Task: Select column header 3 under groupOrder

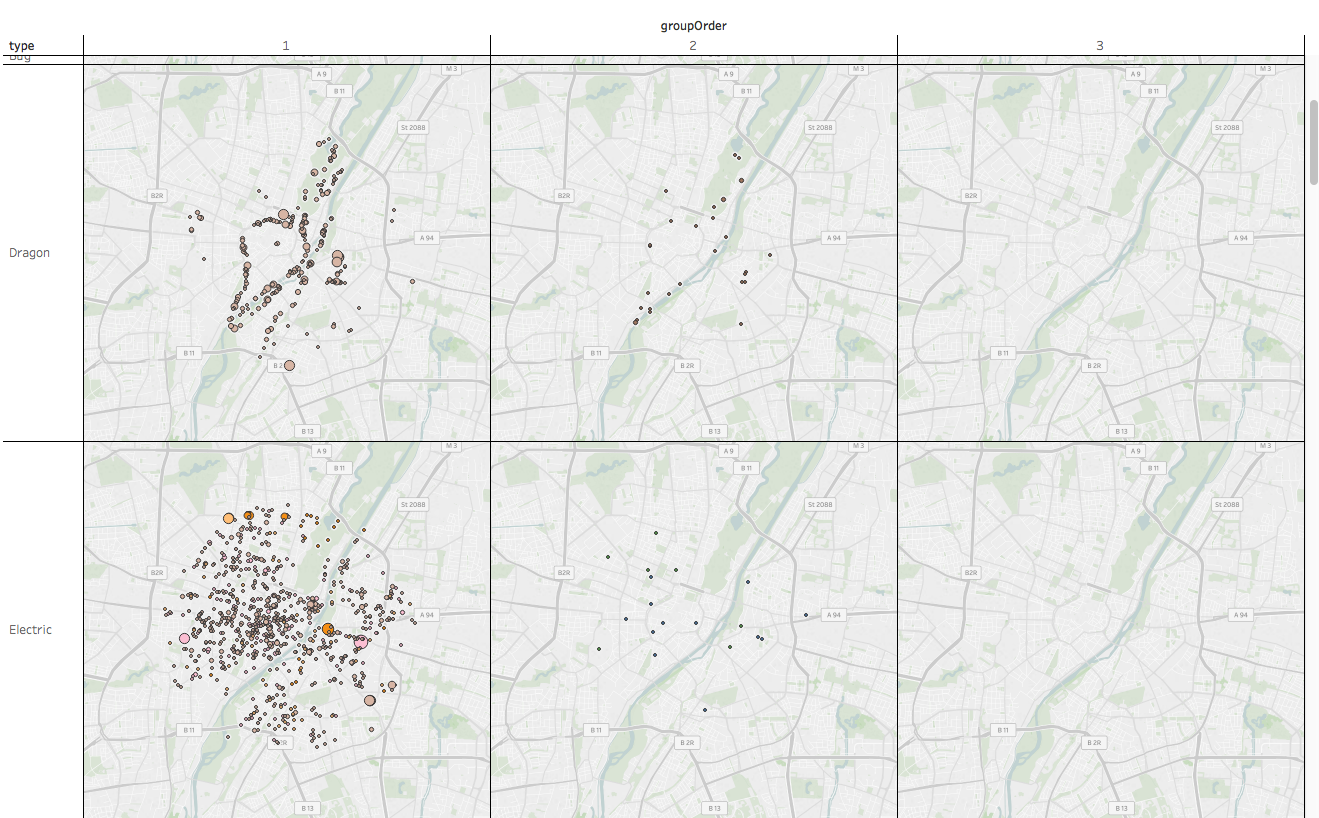Action: (x=1101, y=46)
